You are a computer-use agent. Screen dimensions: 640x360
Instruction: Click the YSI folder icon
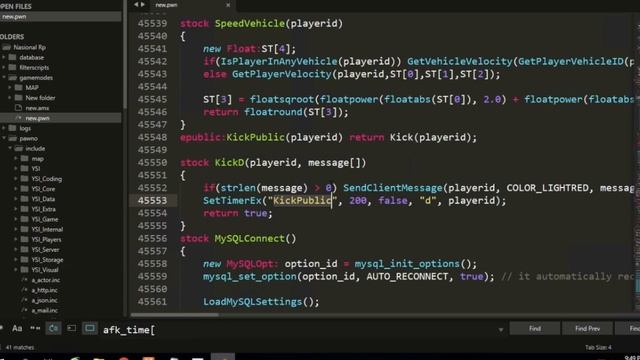pos(24,169)
